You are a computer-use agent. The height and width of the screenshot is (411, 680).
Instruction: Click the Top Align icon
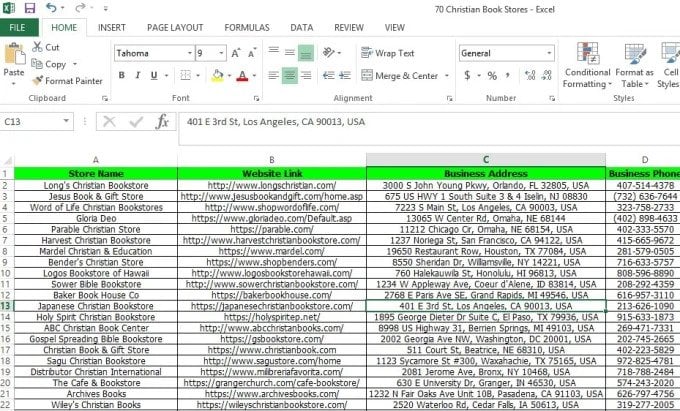tap(274, 52)
